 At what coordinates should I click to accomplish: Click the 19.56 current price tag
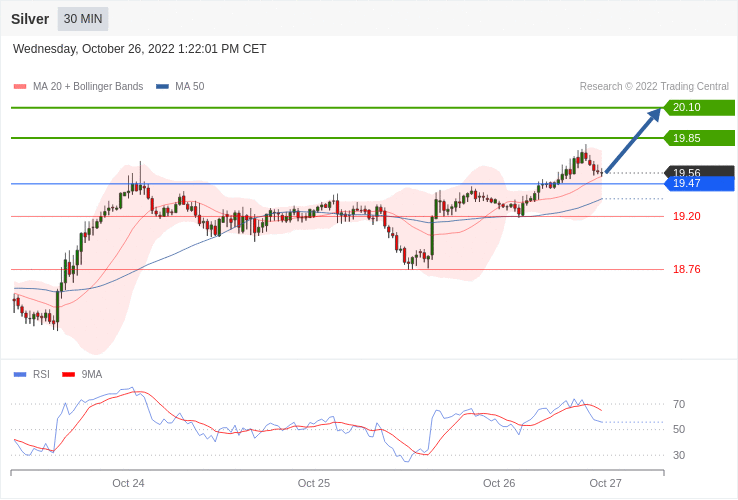699,171
